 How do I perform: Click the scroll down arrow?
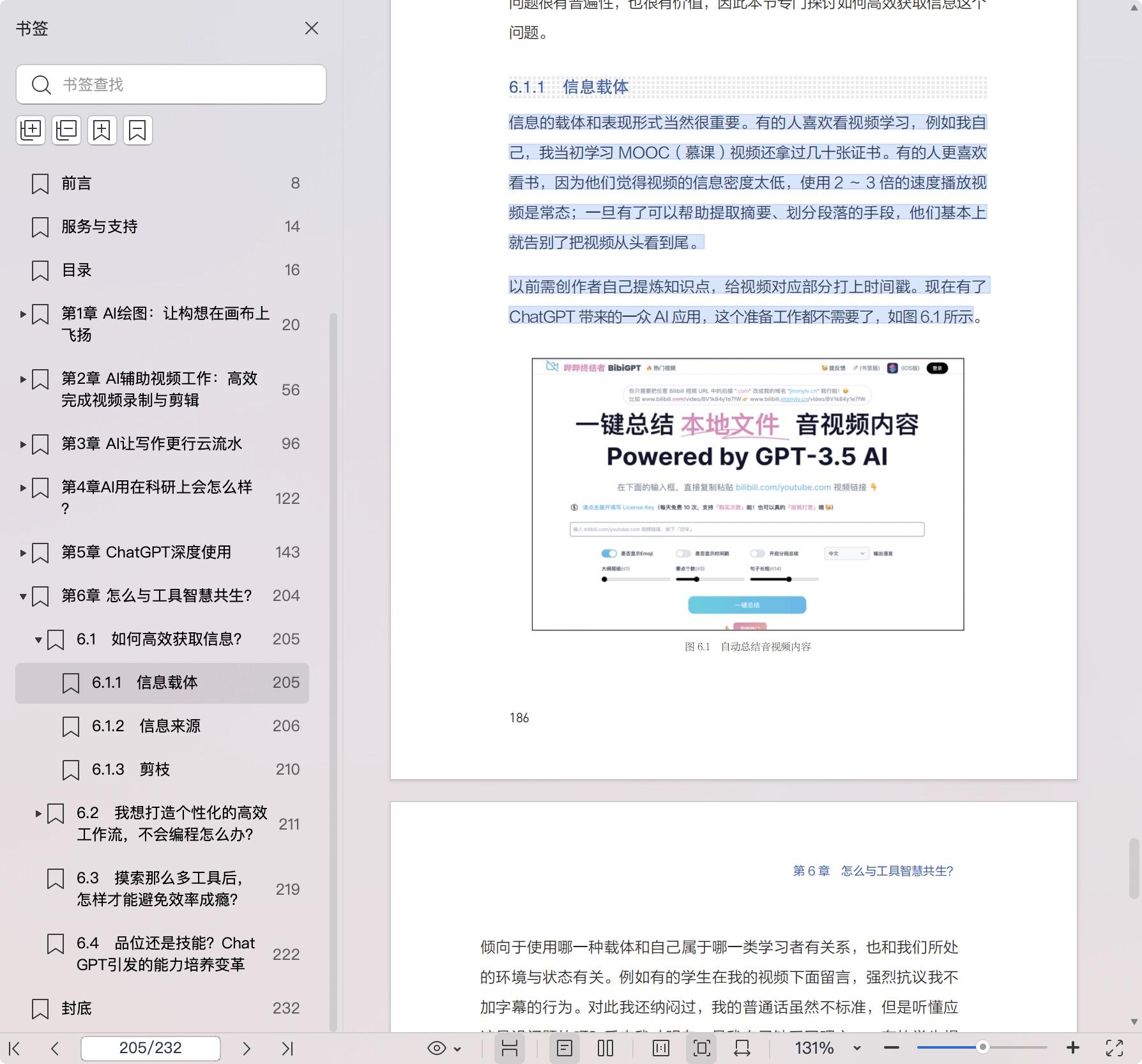[1134, 1022]
